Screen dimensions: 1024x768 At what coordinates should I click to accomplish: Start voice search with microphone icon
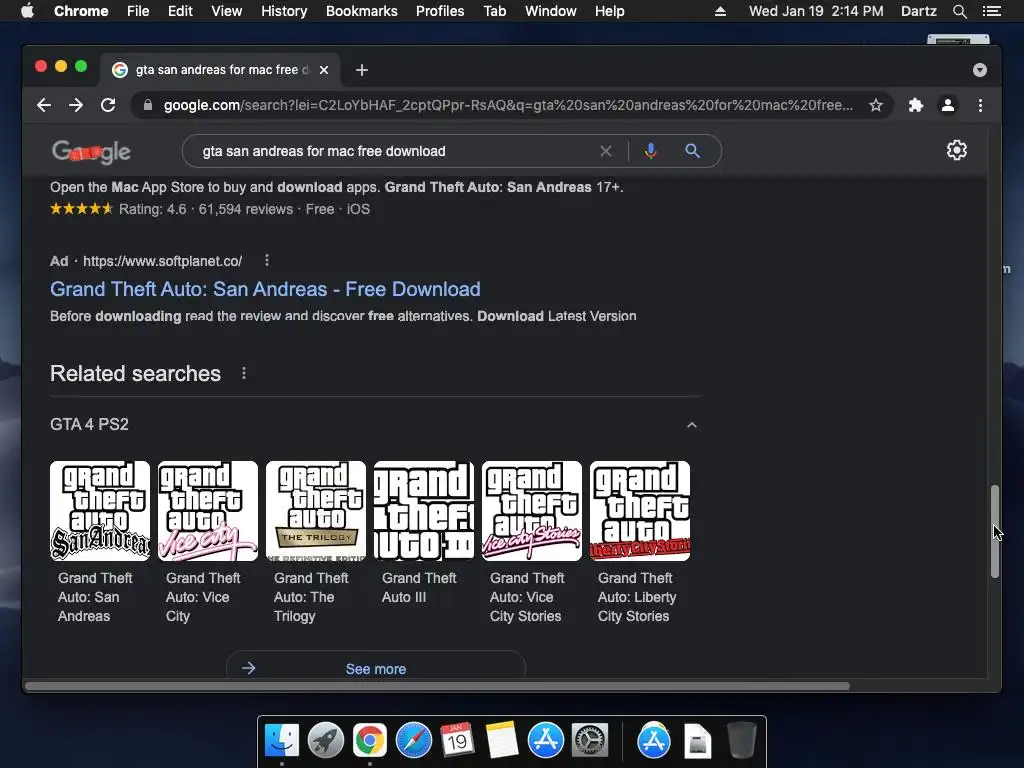pos(650,152)
